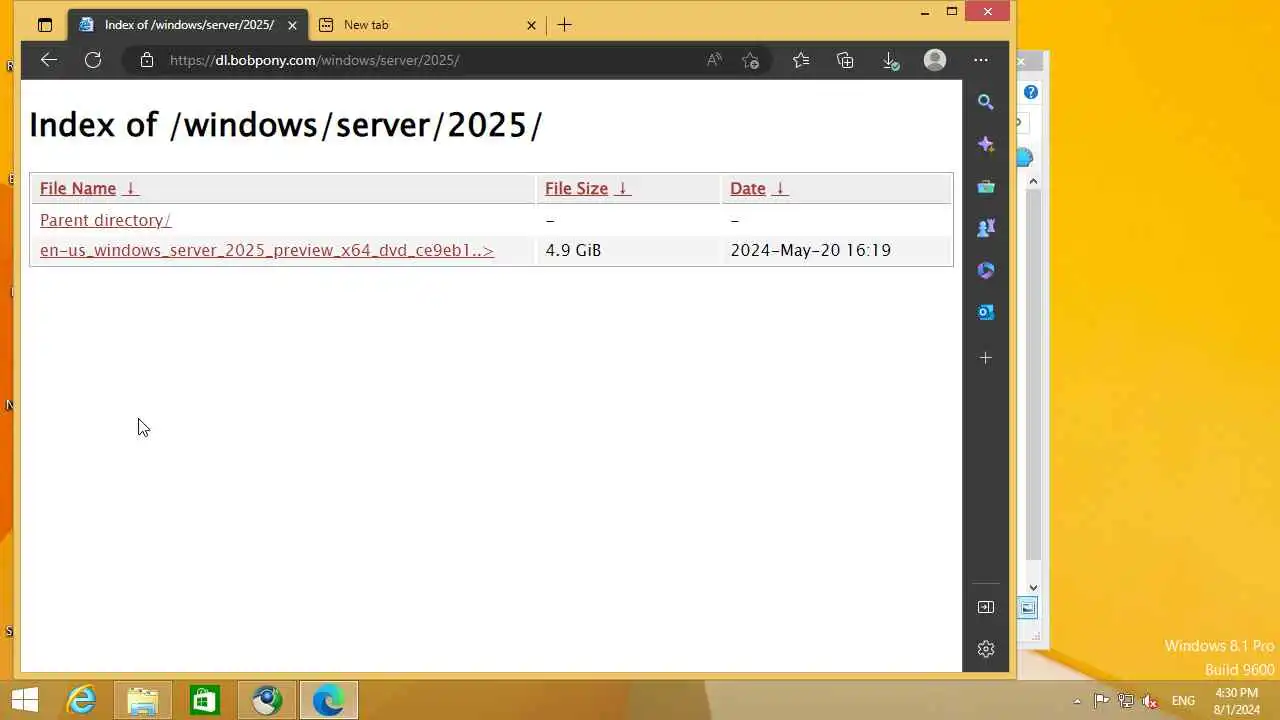The width and height of the screenshot is (1280, 720).
Task: Open the Parent directory link
Action: [x=105, y=220]
